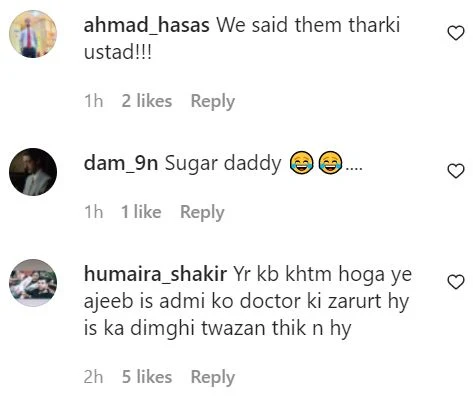Visit the ahmad_hasas username link
Screen dimensions: 473x407
147,25
